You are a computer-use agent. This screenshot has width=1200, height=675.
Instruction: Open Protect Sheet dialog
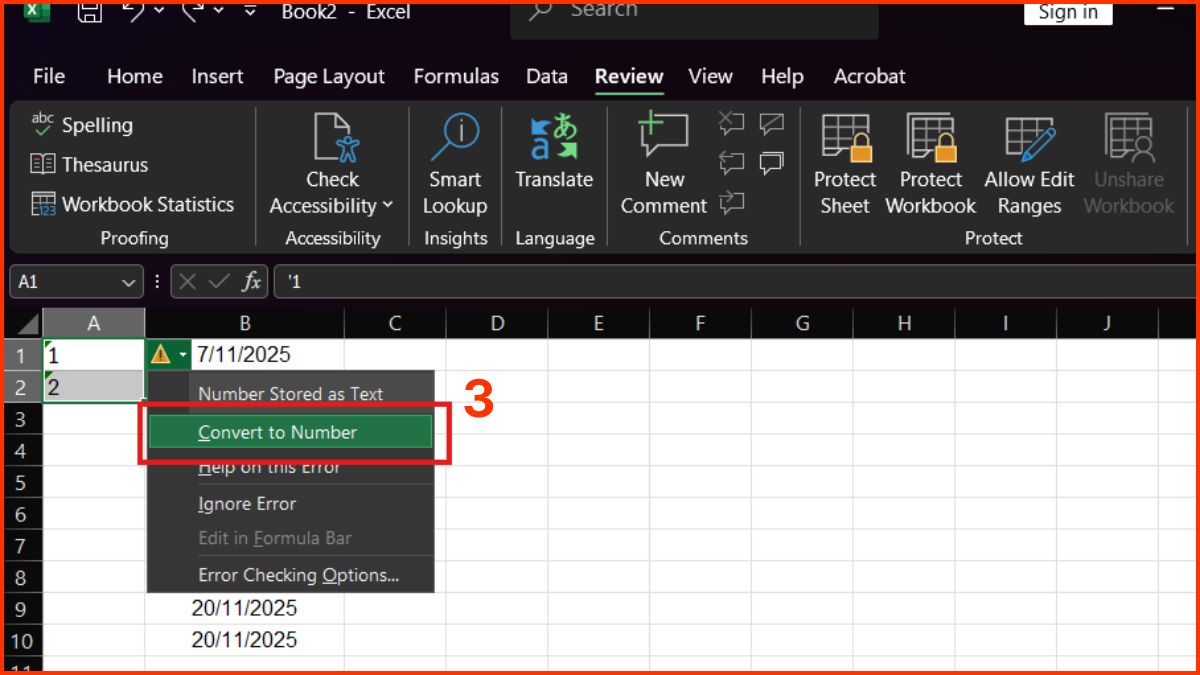click(x=844, y=165)
